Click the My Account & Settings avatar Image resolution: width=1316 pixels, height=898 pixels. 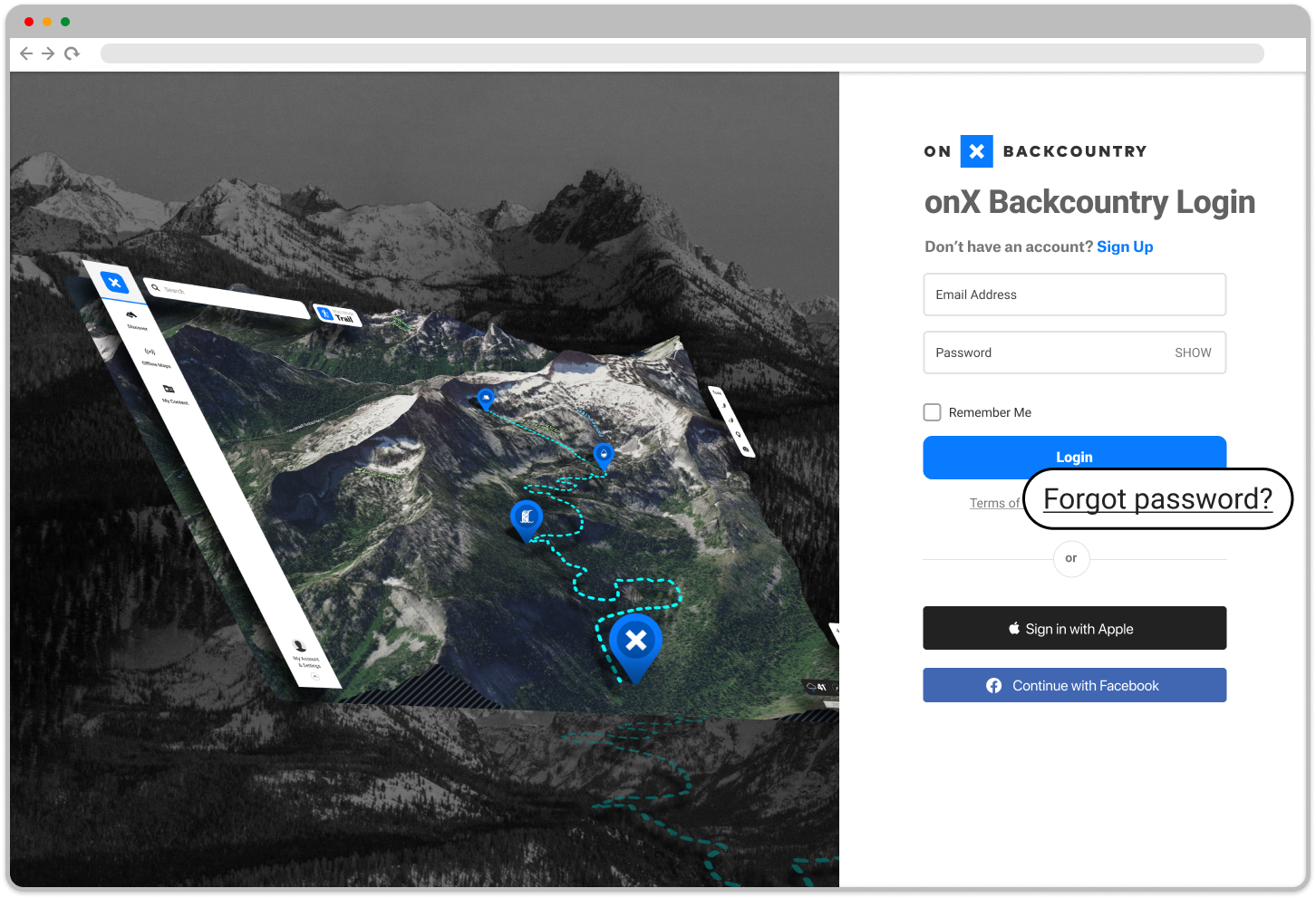(x=298, y=646)
